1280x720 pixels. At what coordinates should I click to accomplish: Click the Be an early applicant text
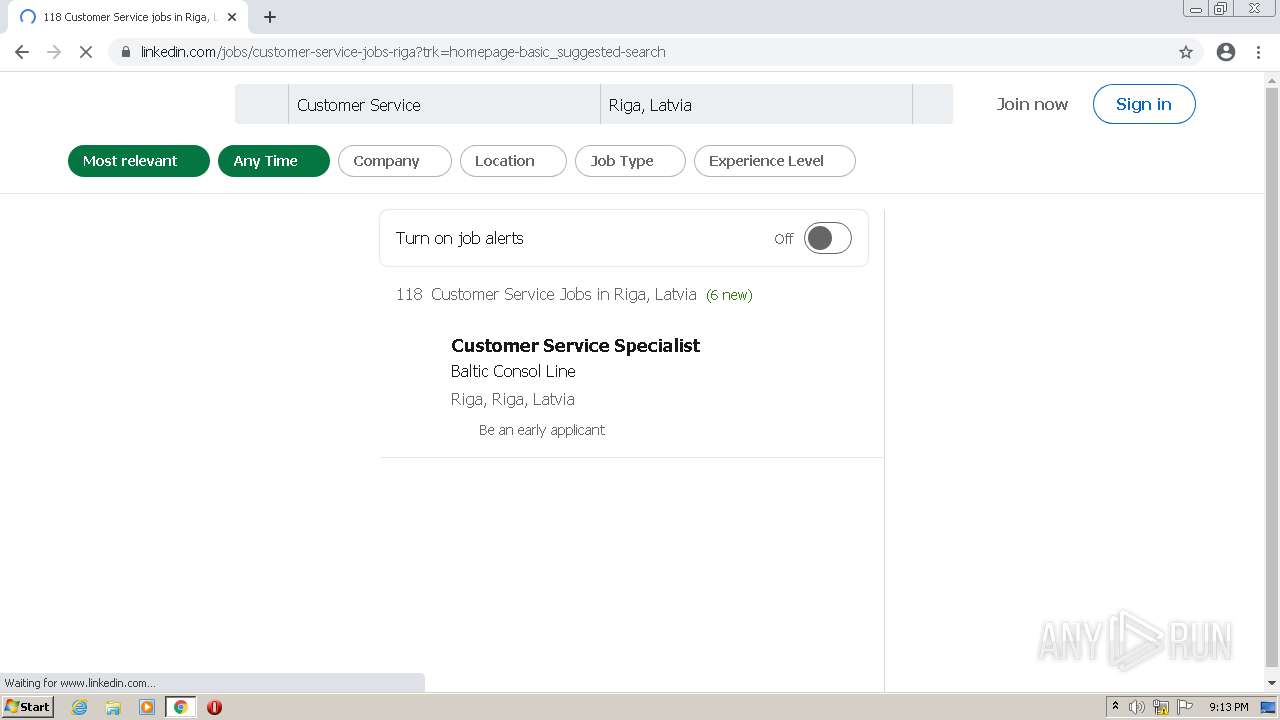coord(542,430)
